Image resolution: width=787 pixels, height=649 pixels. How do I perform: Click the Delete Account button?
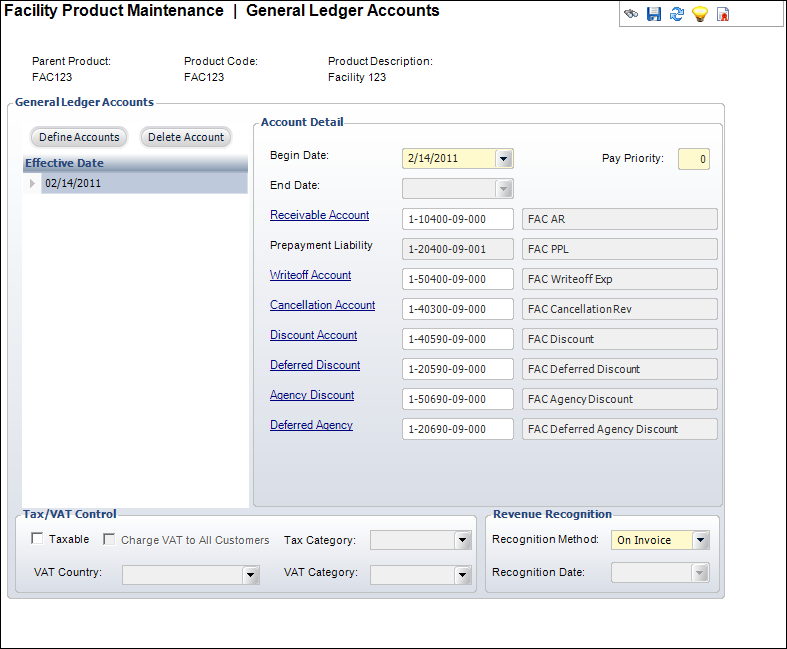[x=186, y=137]
